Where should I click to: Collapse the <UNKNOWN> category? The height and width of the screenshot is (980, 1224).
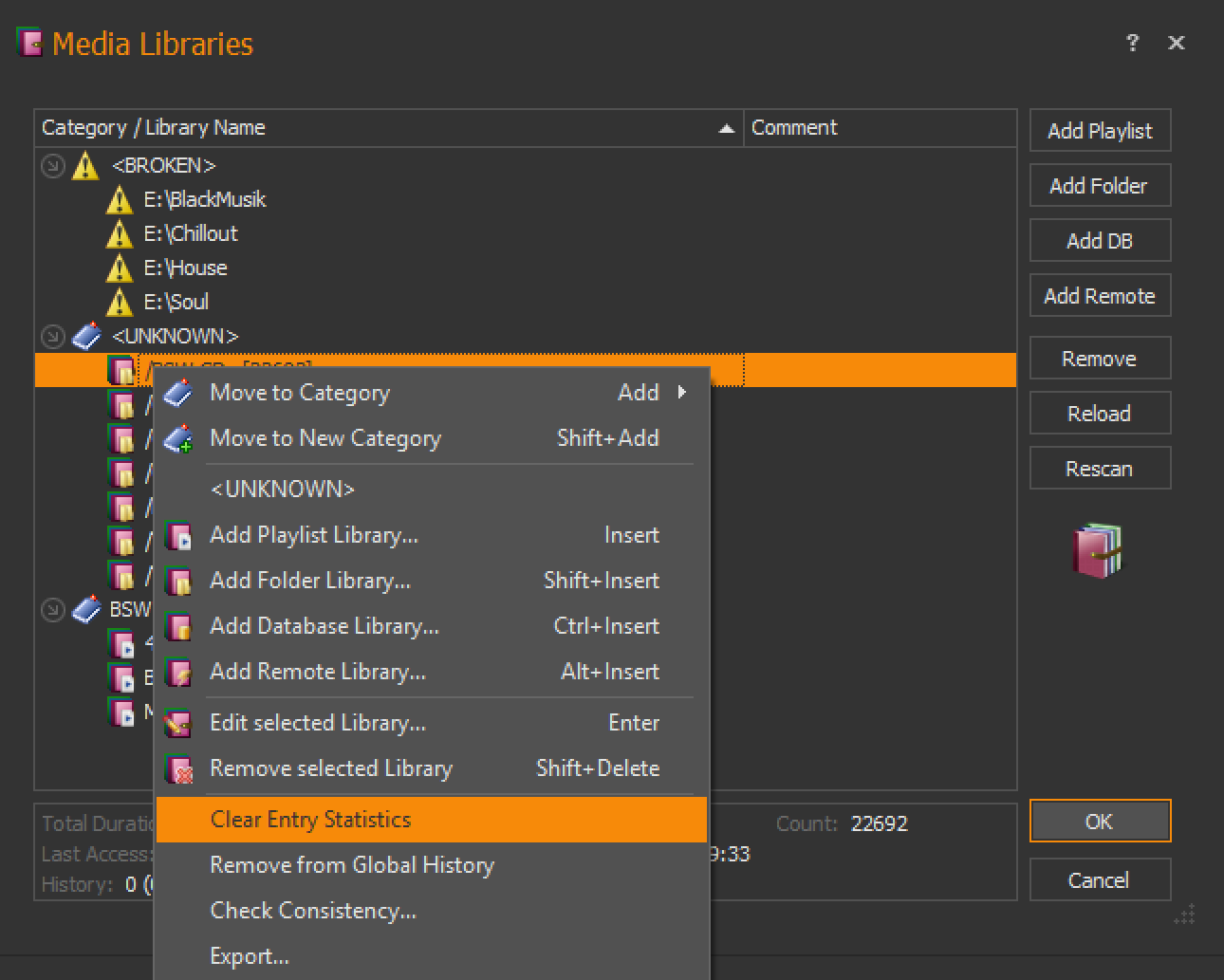(x=53, y=337)
